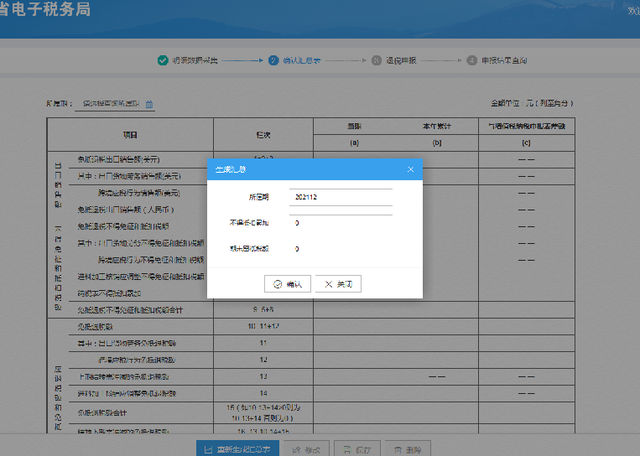640x456 pixels.
Task: Close the dialog using the header X icon
Action: pos(410,169)
